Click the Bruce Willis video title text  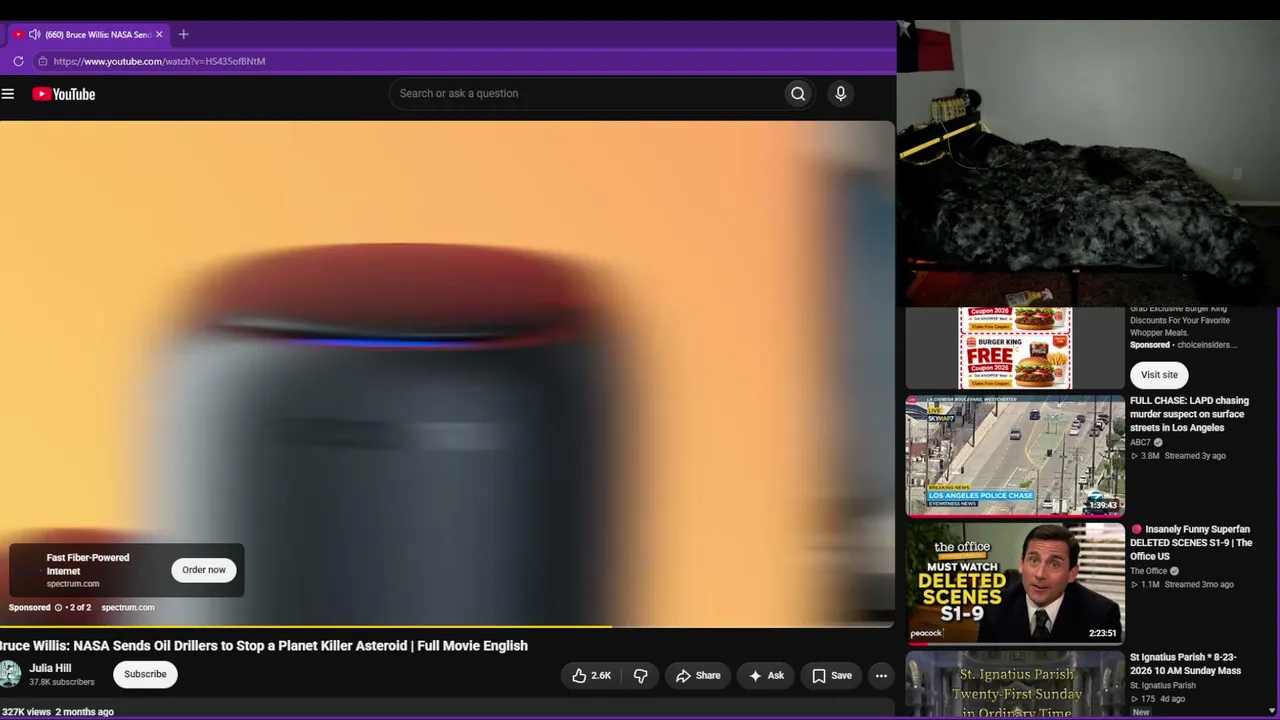(264, 646)
